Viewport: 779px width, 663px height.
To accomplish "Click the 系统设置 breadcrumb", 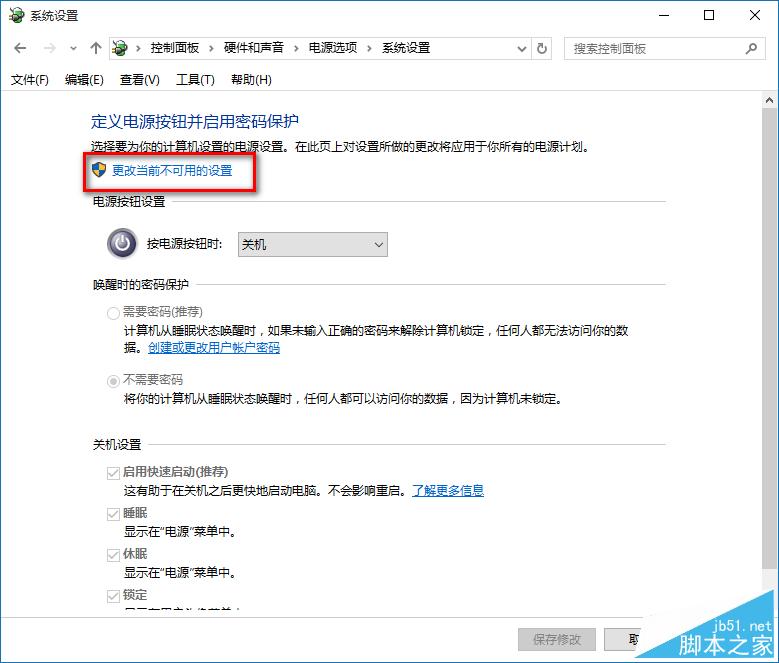I will click(x=406, y=48).
